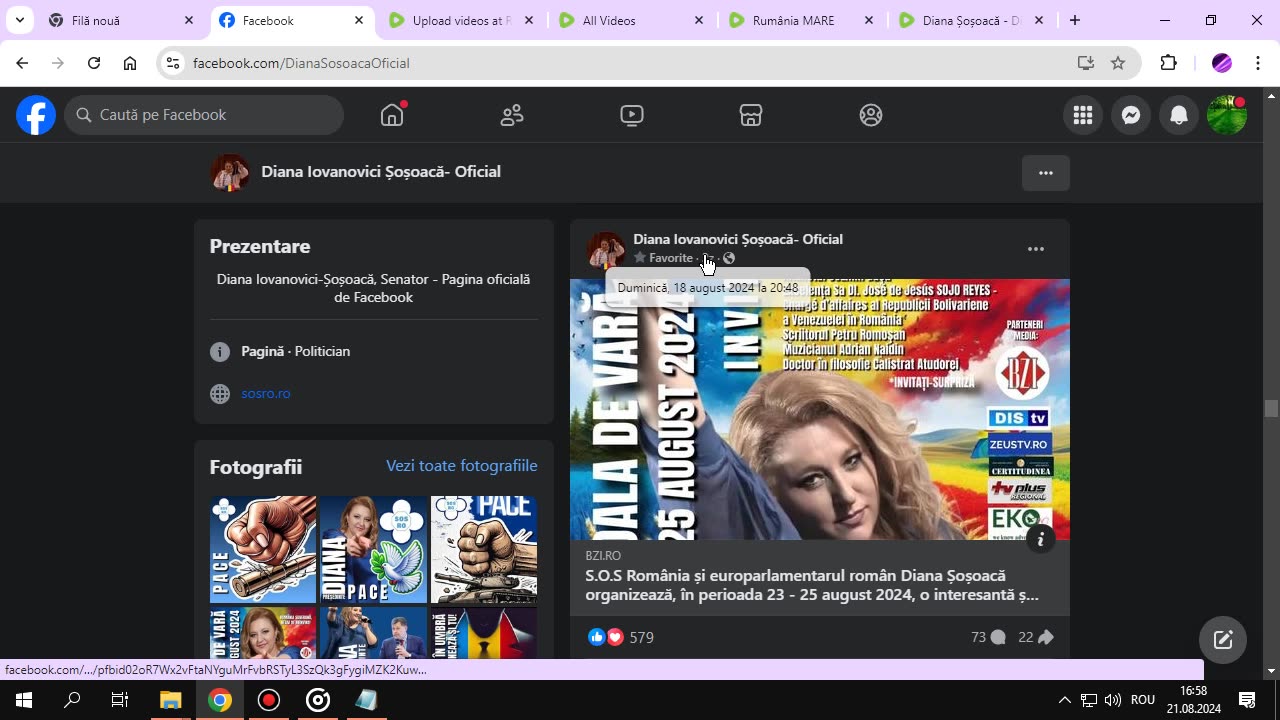
Task: View site information icon in address bar
Action: tap(173, 63)
